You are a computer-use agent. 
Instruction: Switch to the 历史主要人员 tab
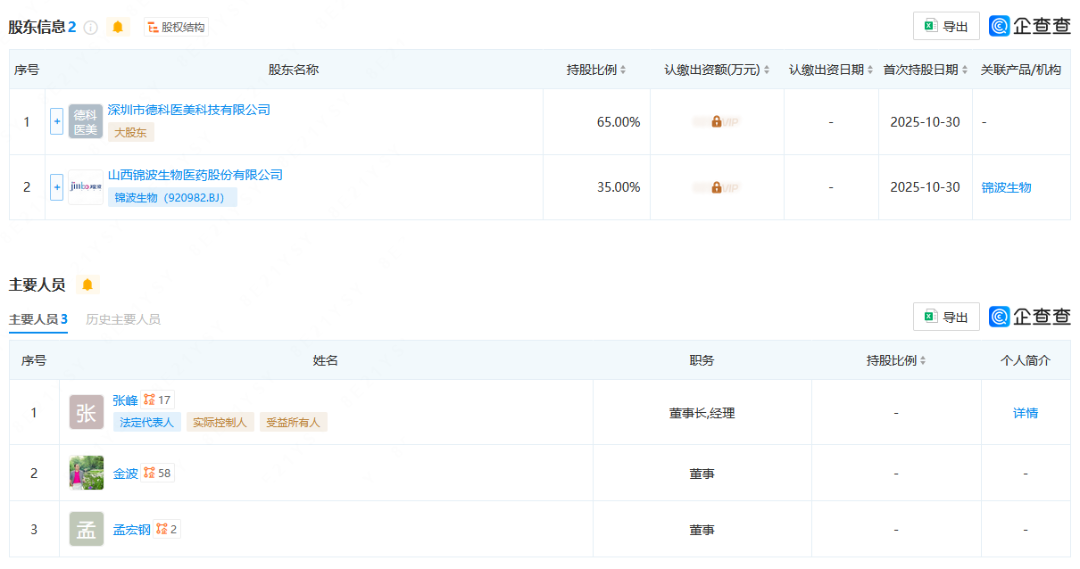(123, 319)
